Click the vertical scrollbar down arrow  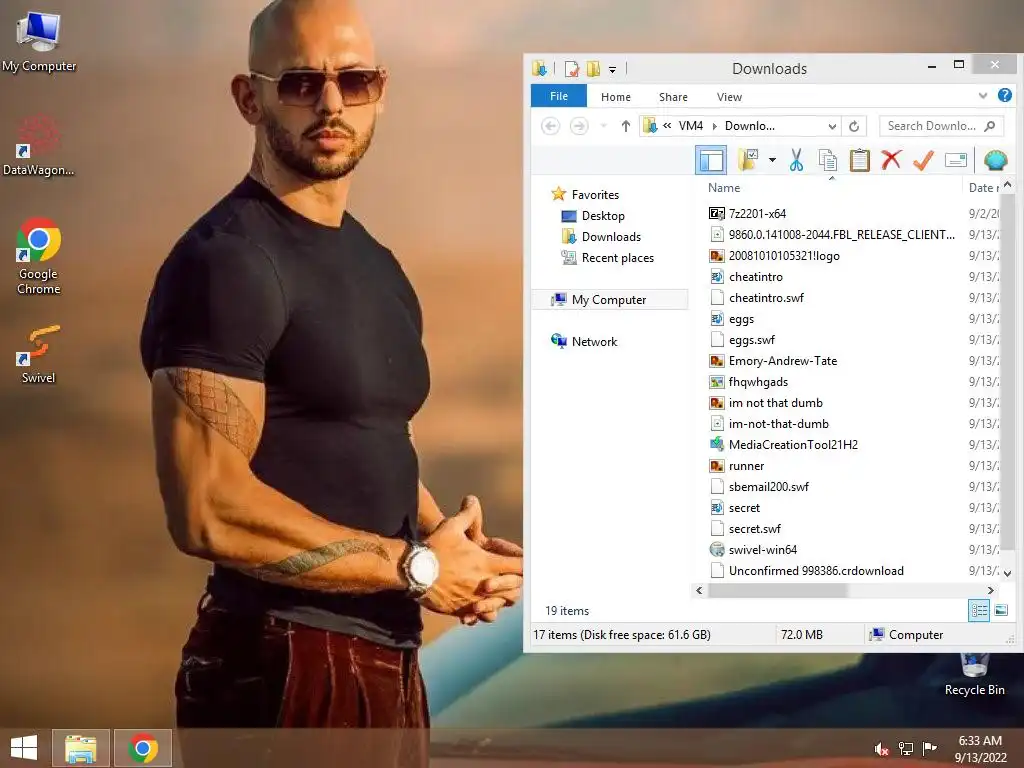pyautogui.click(x=1008, y=573)
